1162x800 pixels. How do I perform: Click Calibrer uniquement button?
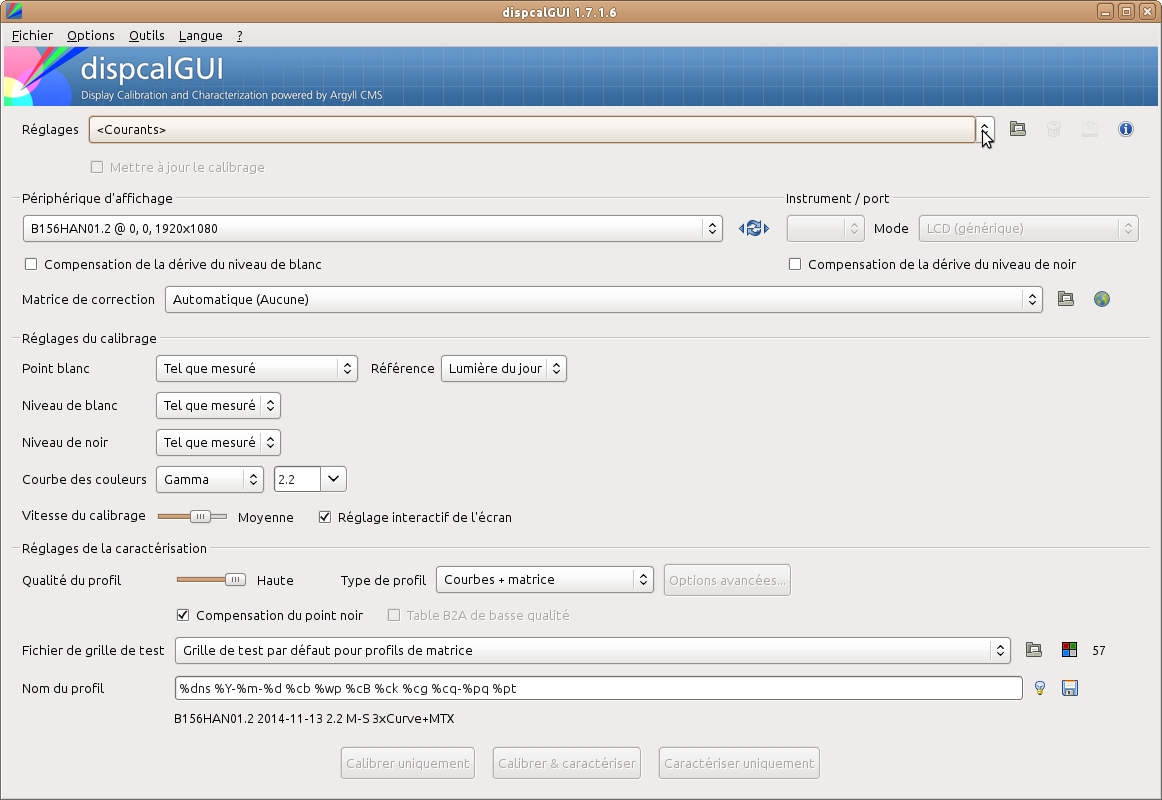pyautogui.click(x=408, y=763)
